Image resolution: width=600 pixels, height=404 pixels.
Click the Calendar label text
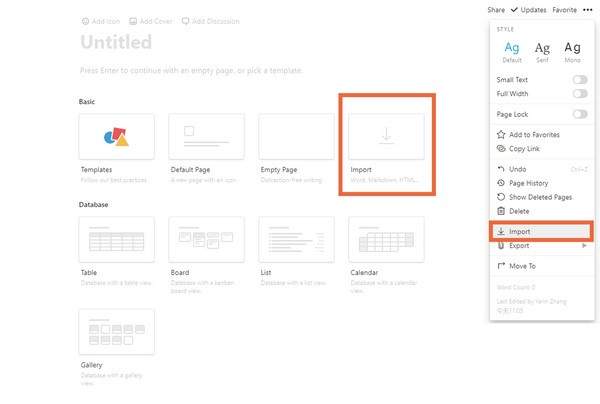[364, 272]
